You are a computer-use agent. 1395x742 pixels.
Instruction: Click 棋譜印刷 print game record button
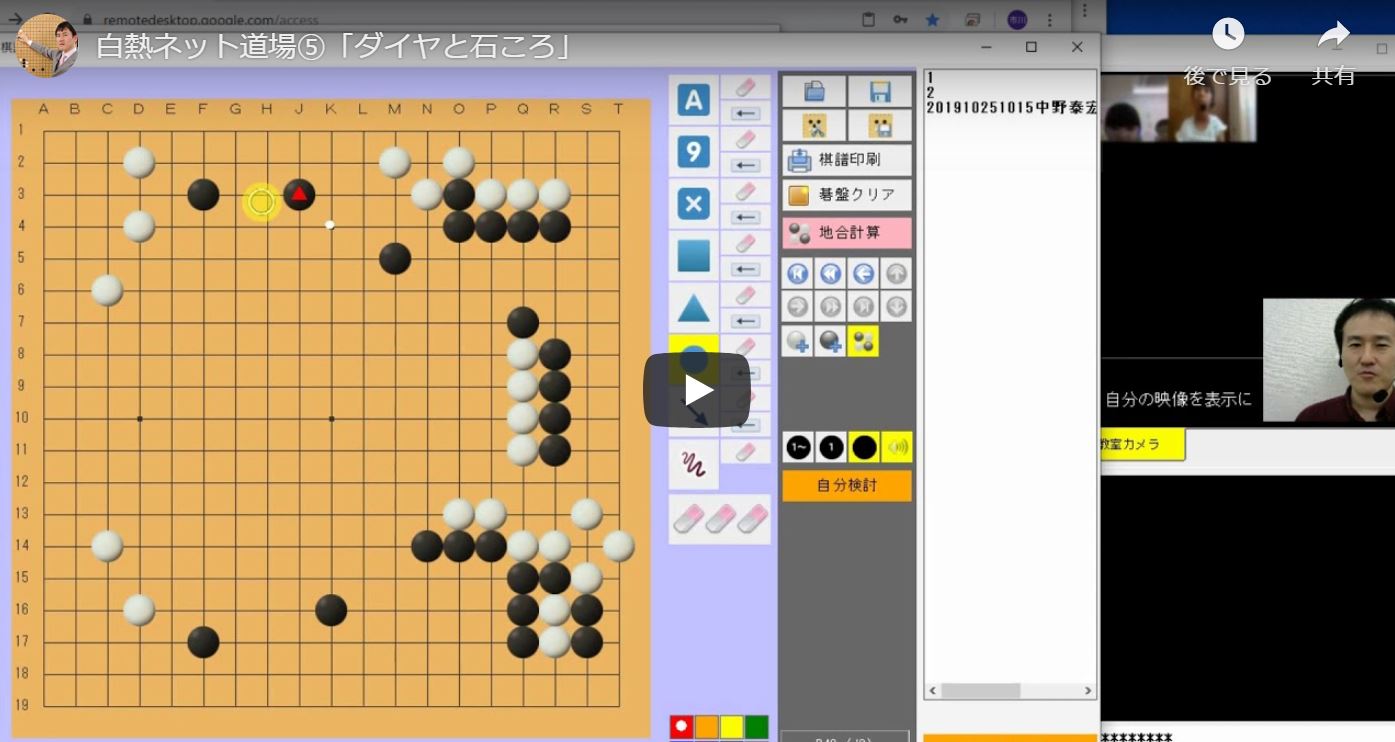click(x=847, y=160)
